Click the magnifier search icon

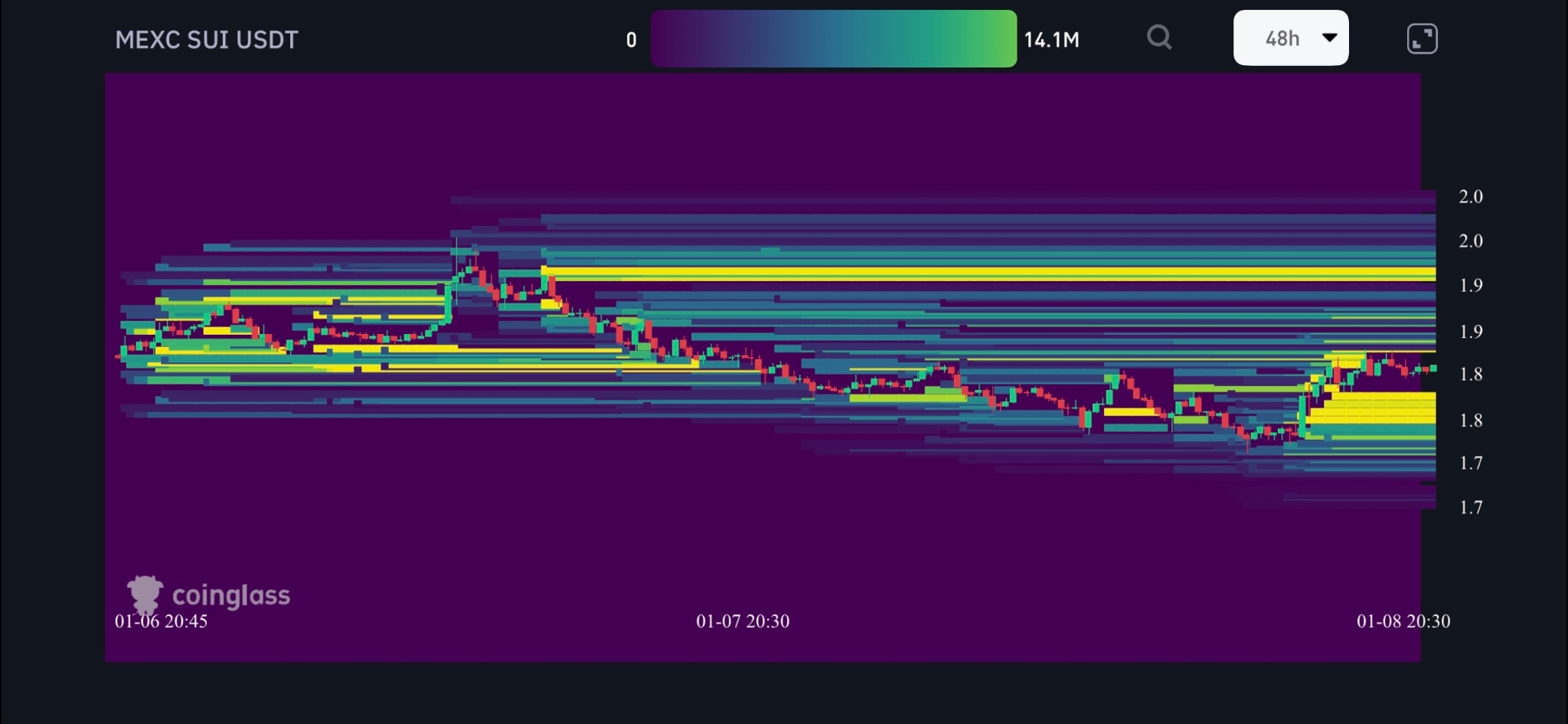(1159, 38)
